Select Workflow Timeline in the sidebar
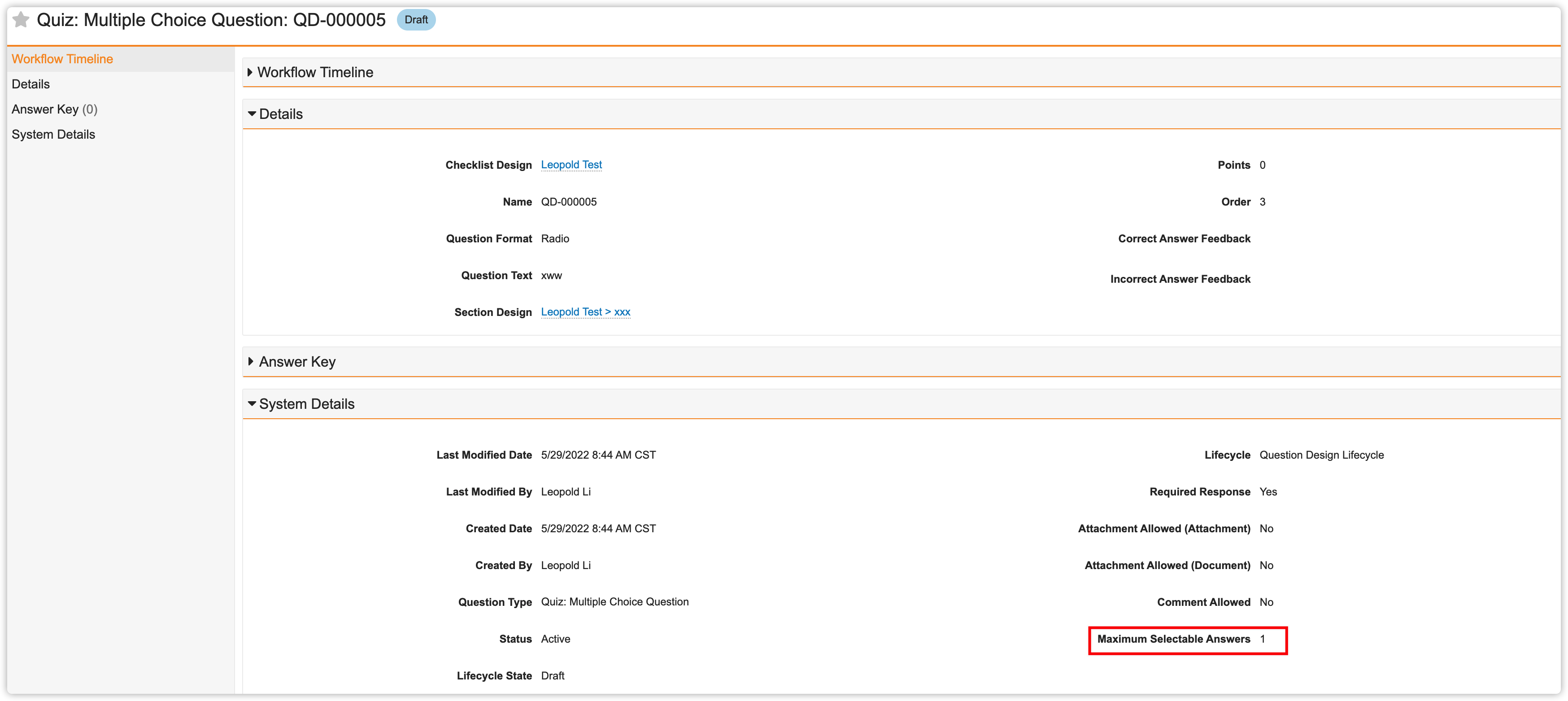 (62, 59)
